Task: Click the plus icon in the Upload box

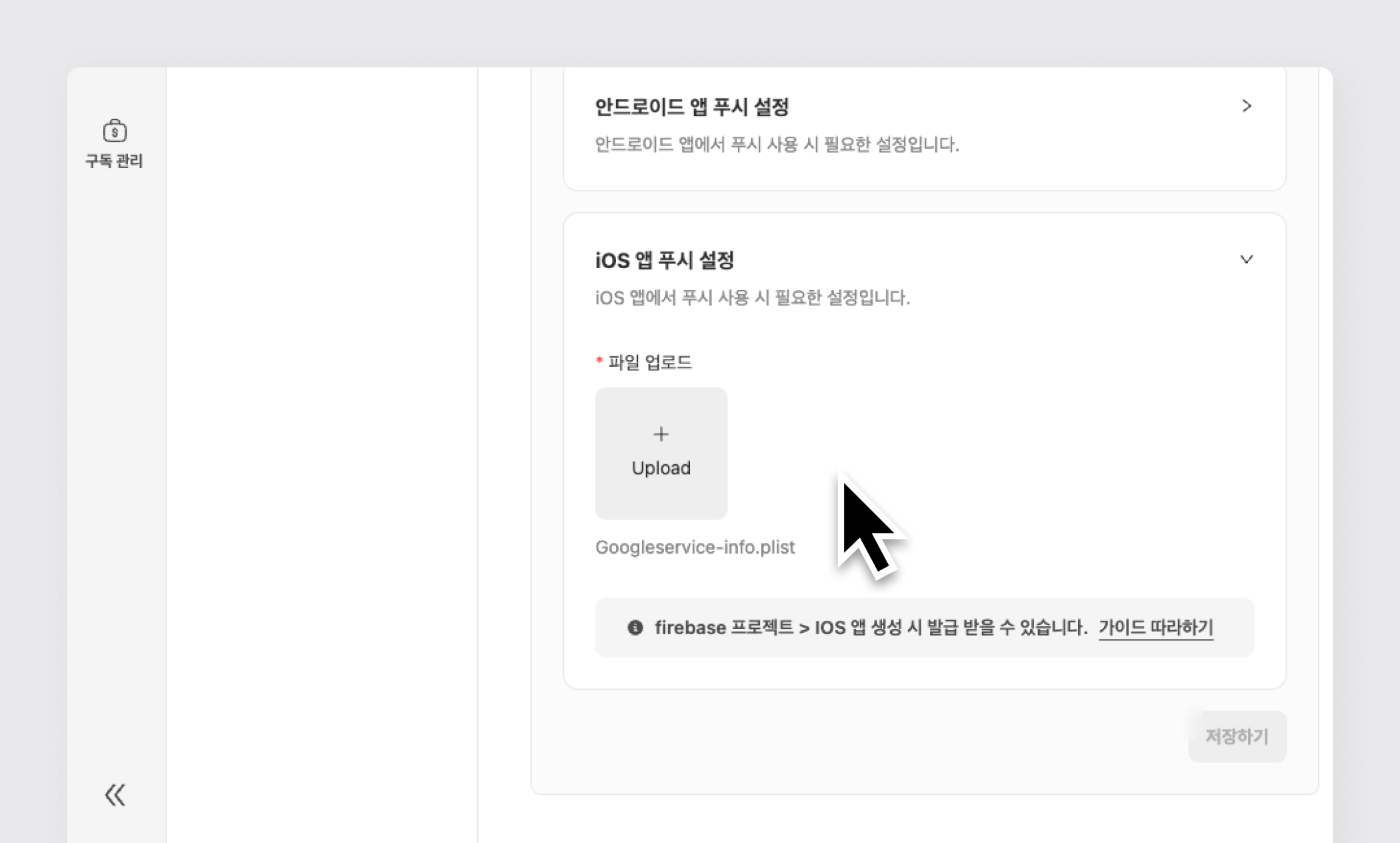Action: (661, 434)
